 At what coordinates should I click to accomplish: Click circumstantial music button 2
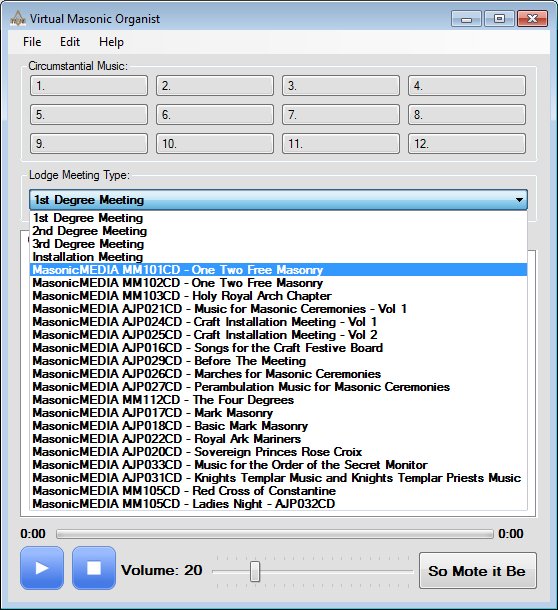[x=215, y=86]
